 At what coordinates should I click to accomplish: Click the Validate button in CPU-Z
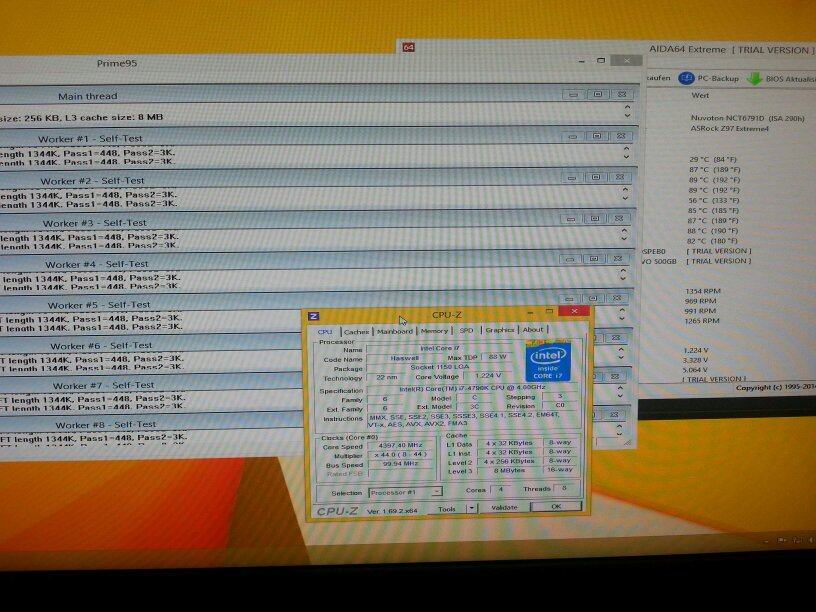504,507
